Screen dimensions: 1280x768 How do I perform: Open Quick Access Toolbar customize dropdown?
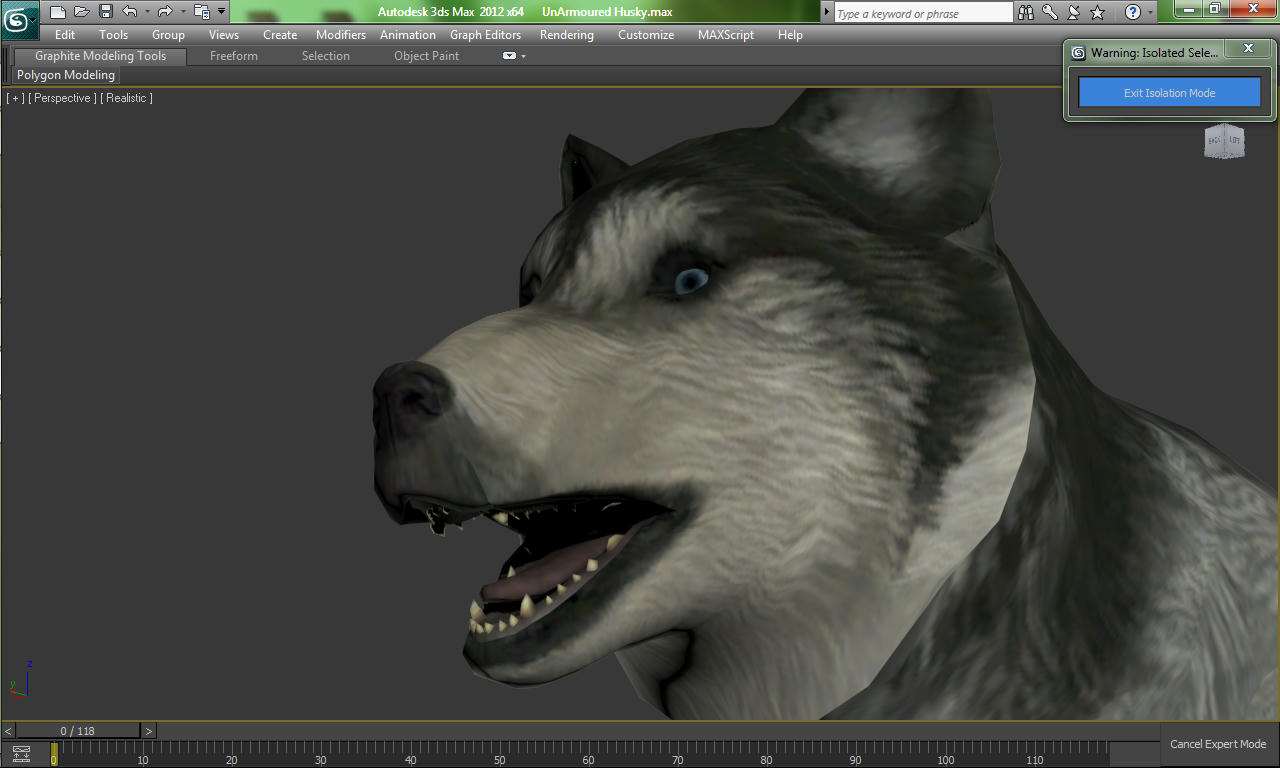[221, 12]
